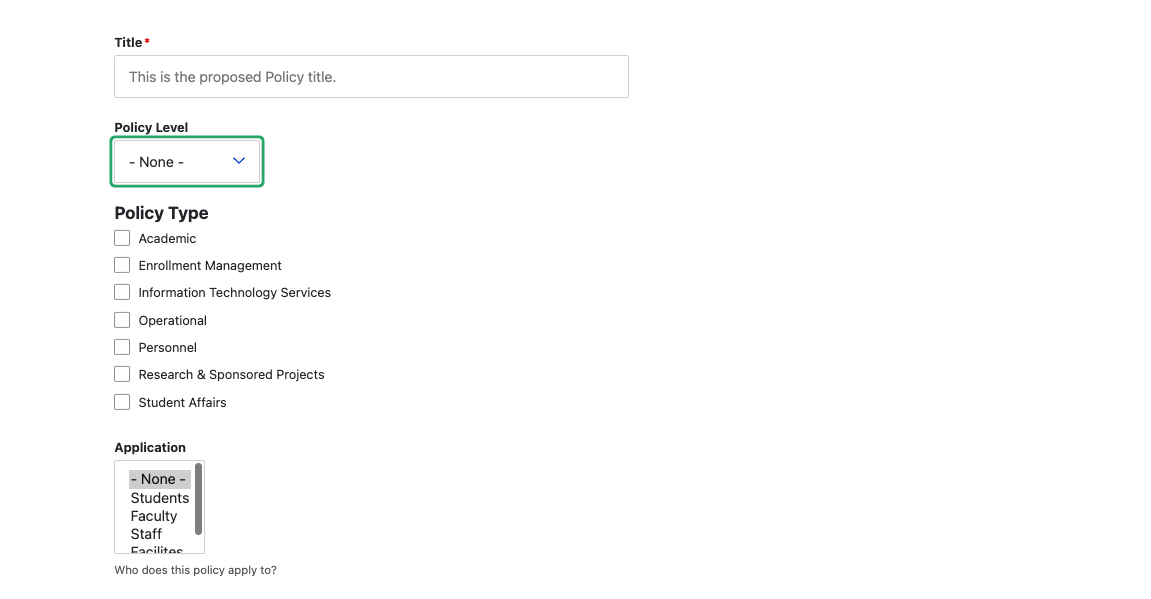The width and height of the screenshot is (1151, 599).
Task: Click the Application list scrollbar
Action: (198, 499)
